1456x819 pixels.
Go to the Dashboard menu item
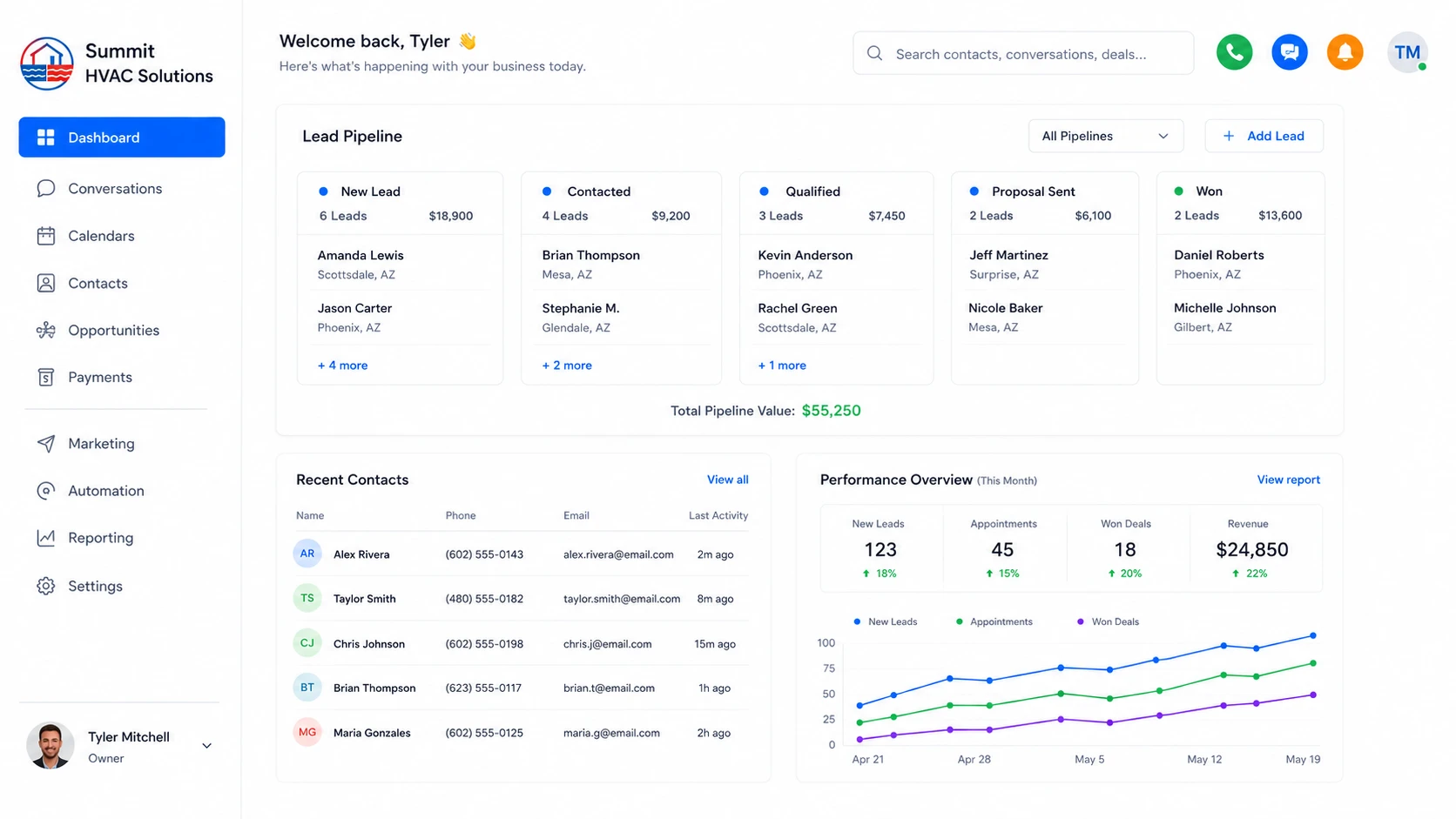click(x=122, y=138)
